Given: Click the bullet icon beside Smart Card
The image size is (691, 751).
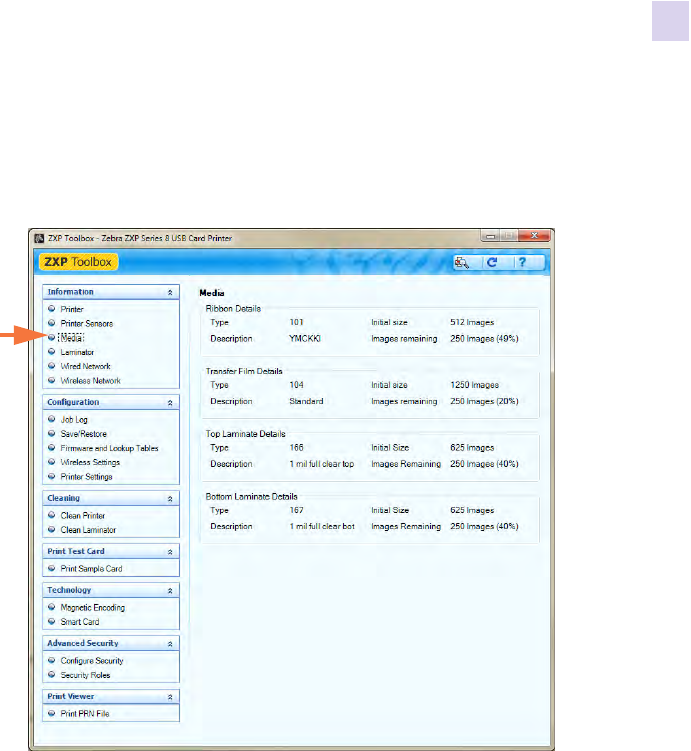Looking at the screenshot, I should pos(52,622).
